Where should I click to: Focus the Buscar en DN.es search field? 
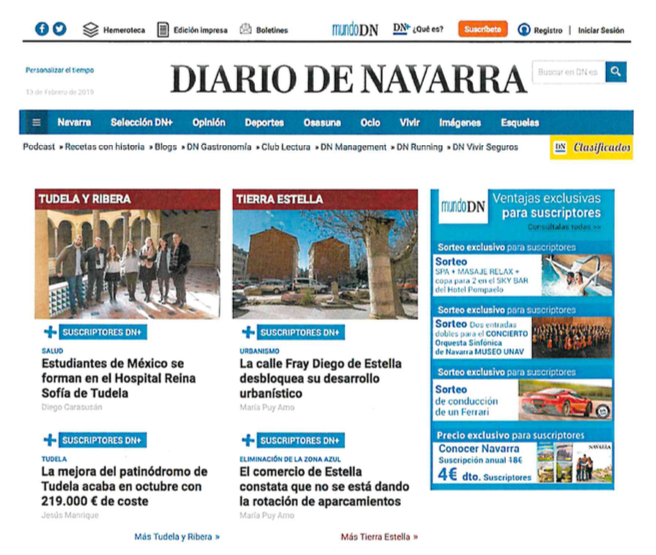569,72
